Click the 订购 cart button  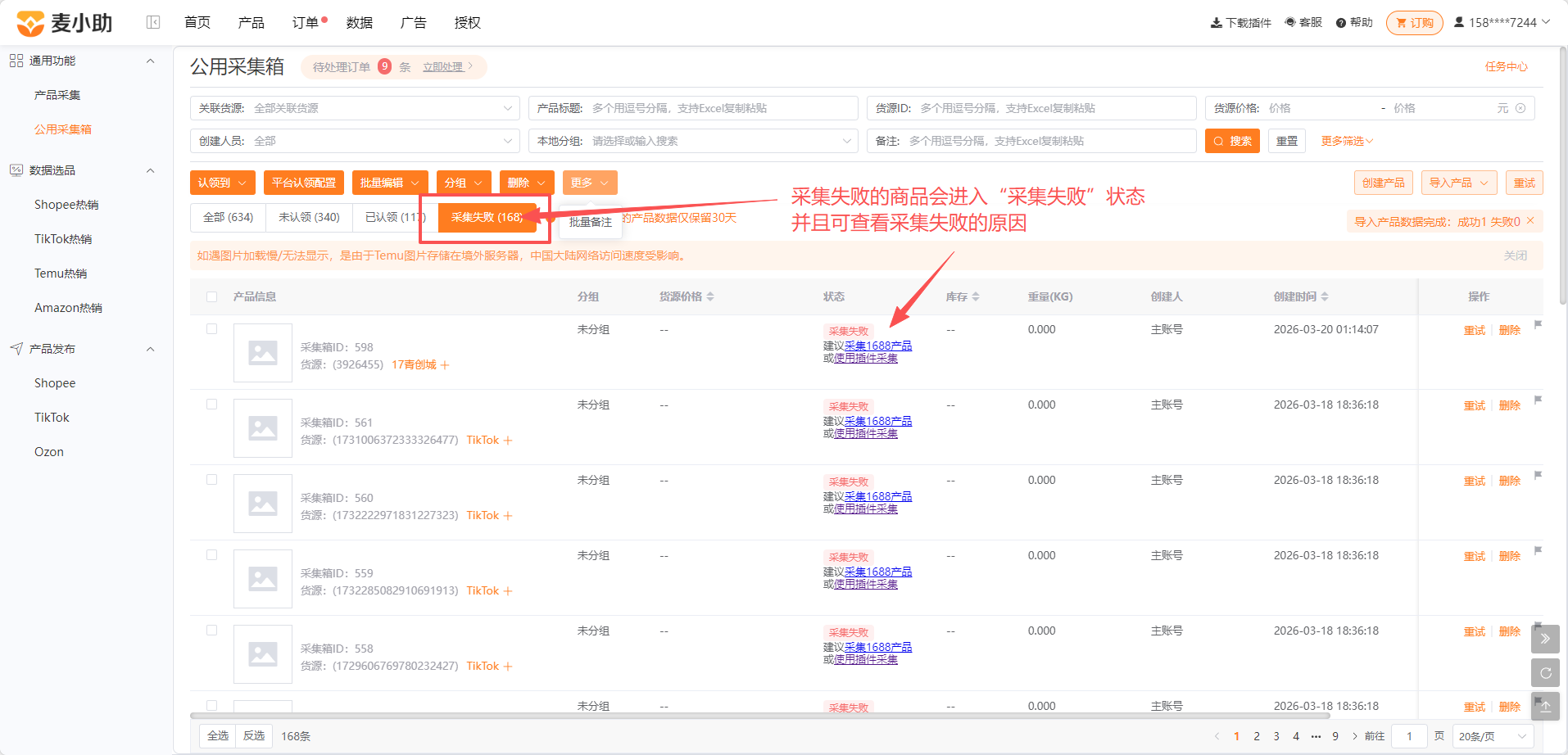pyautogui.click(x=1415, y=23)
